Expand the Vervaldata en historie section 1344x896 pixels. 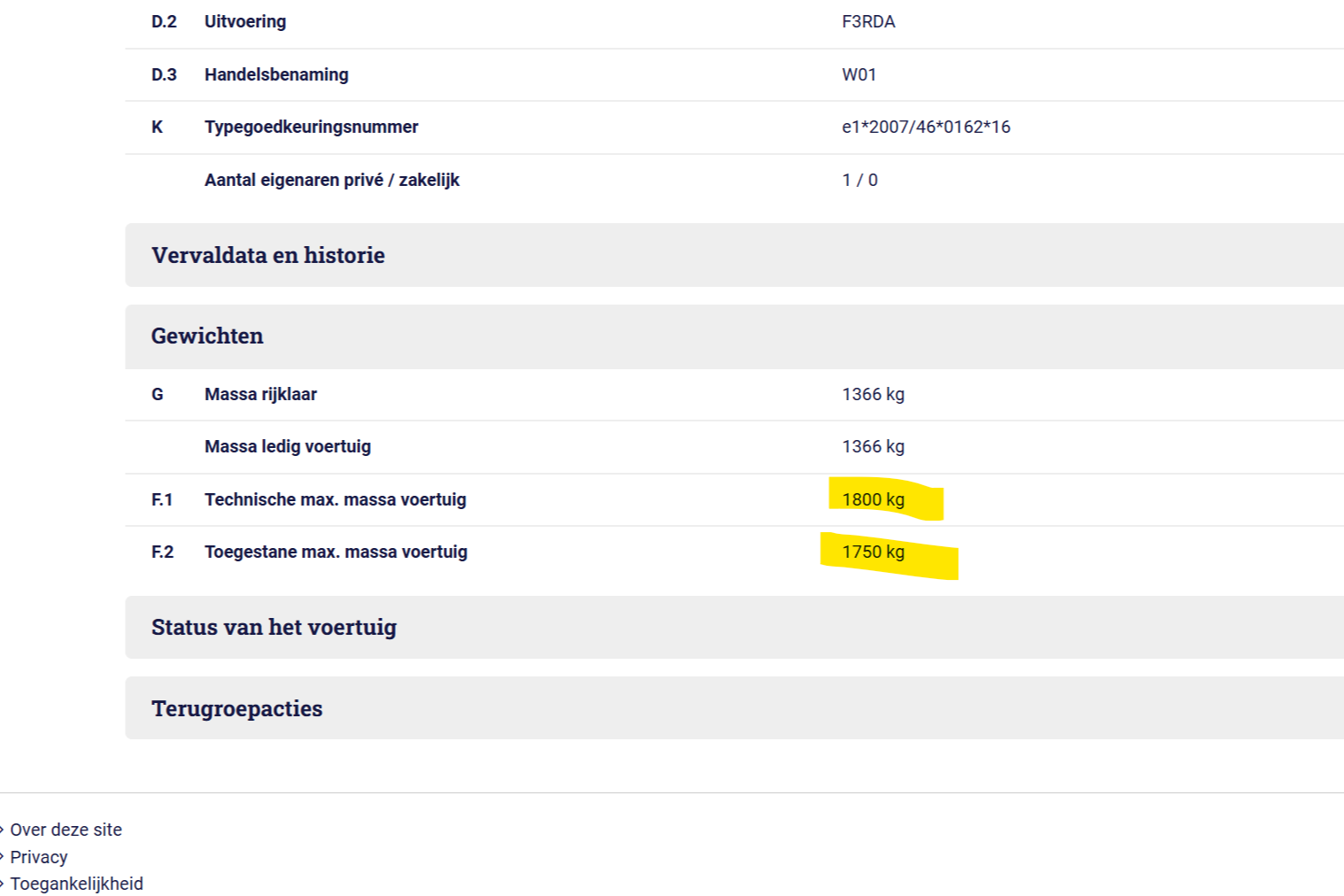[268, 255]
